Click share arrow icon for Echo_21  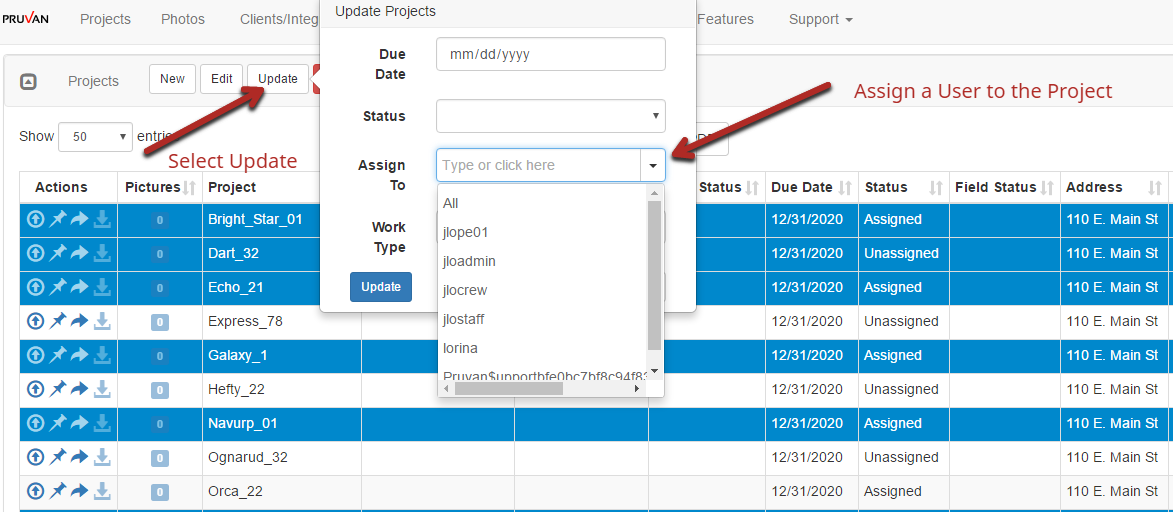point(79,287)
